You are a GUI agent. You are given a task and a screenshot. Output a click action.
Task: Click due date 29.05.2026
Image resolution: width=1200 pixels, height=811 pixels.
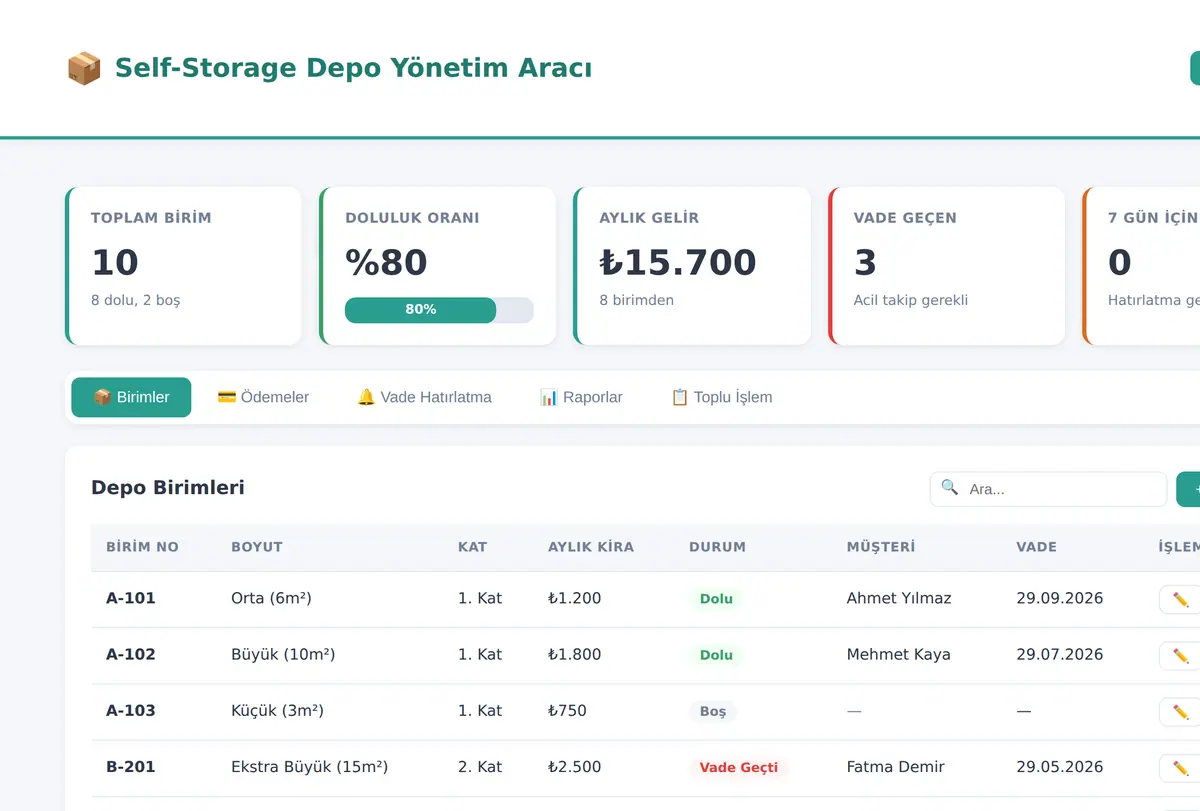tap(1060, 766)
